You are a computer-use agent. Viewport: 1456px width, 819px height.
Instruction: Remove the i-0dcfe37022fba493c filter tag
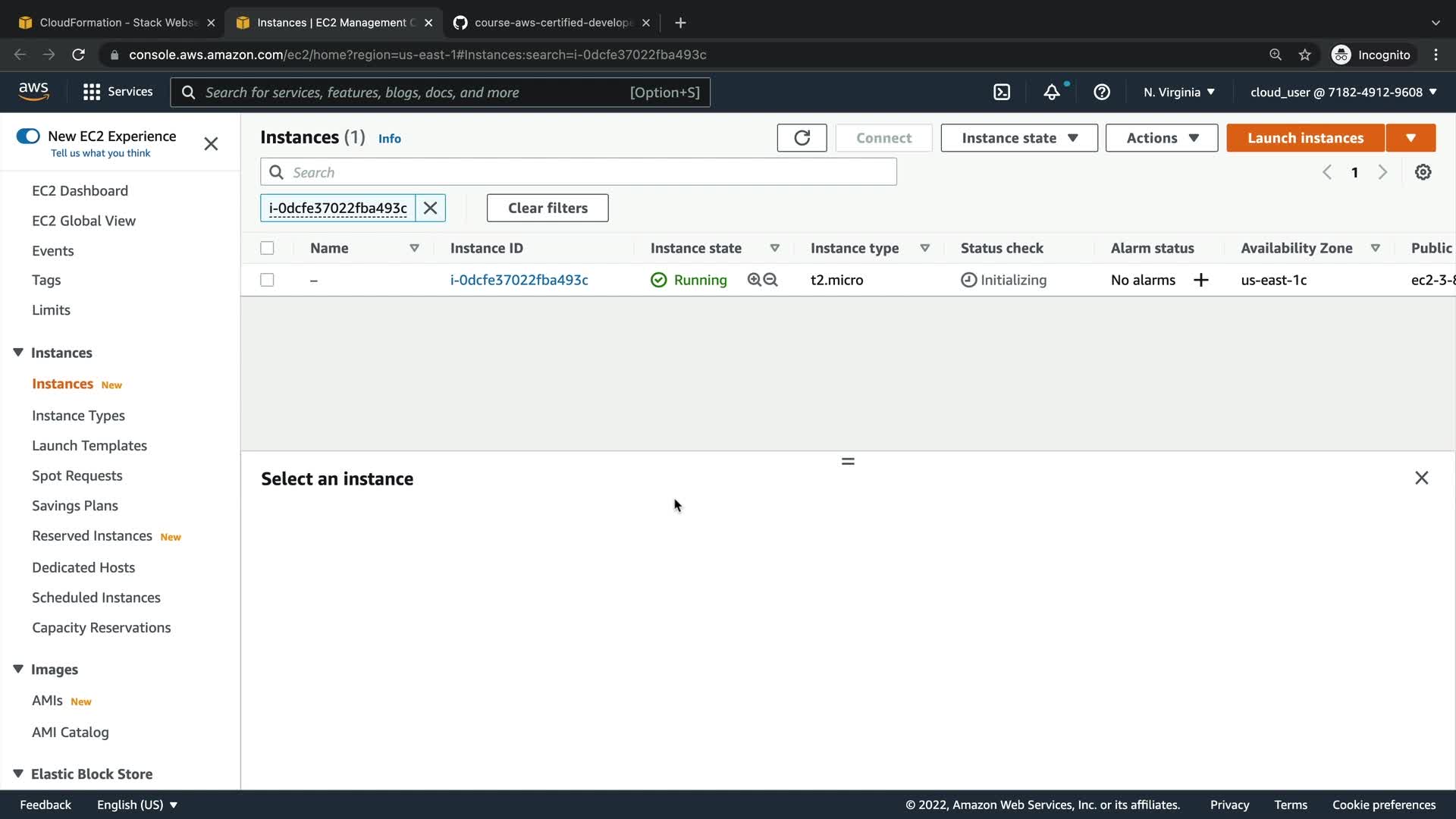(430, 208)
